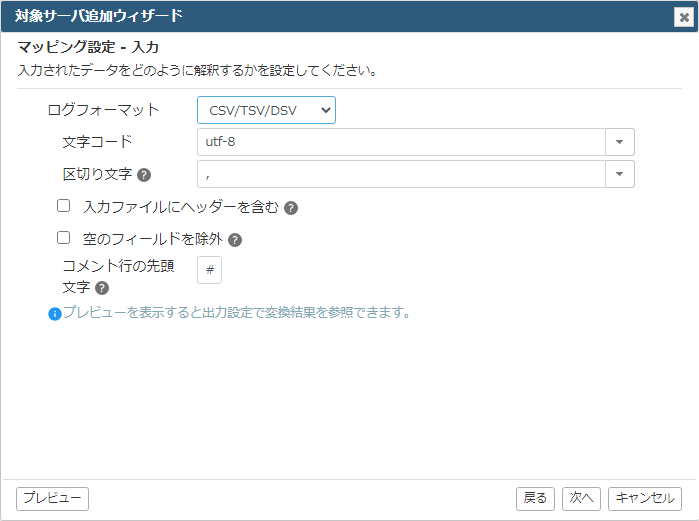Enable 空のフィールドを除外 checkbox
Image resolution: width=699 pixels, height=521 pixels.
point(64,238)
